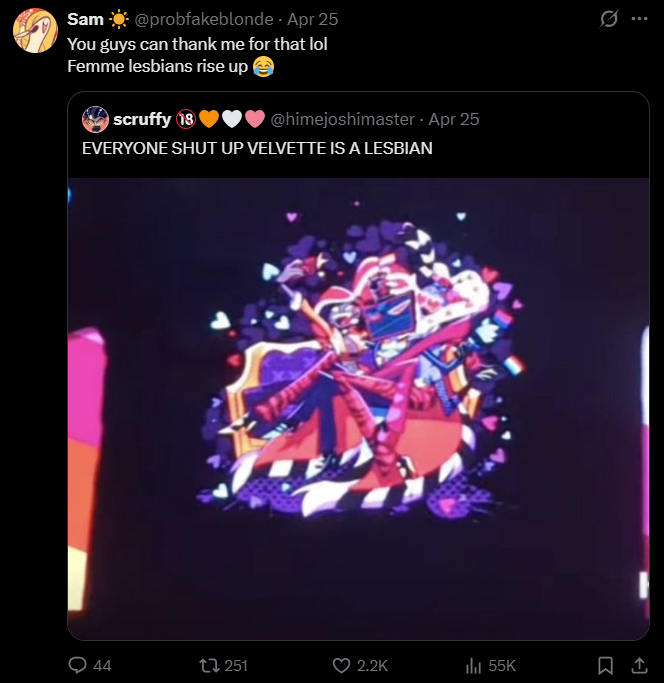Like the tweet with the heart icon
664x683 pixels.
click(x=341, y=665)
